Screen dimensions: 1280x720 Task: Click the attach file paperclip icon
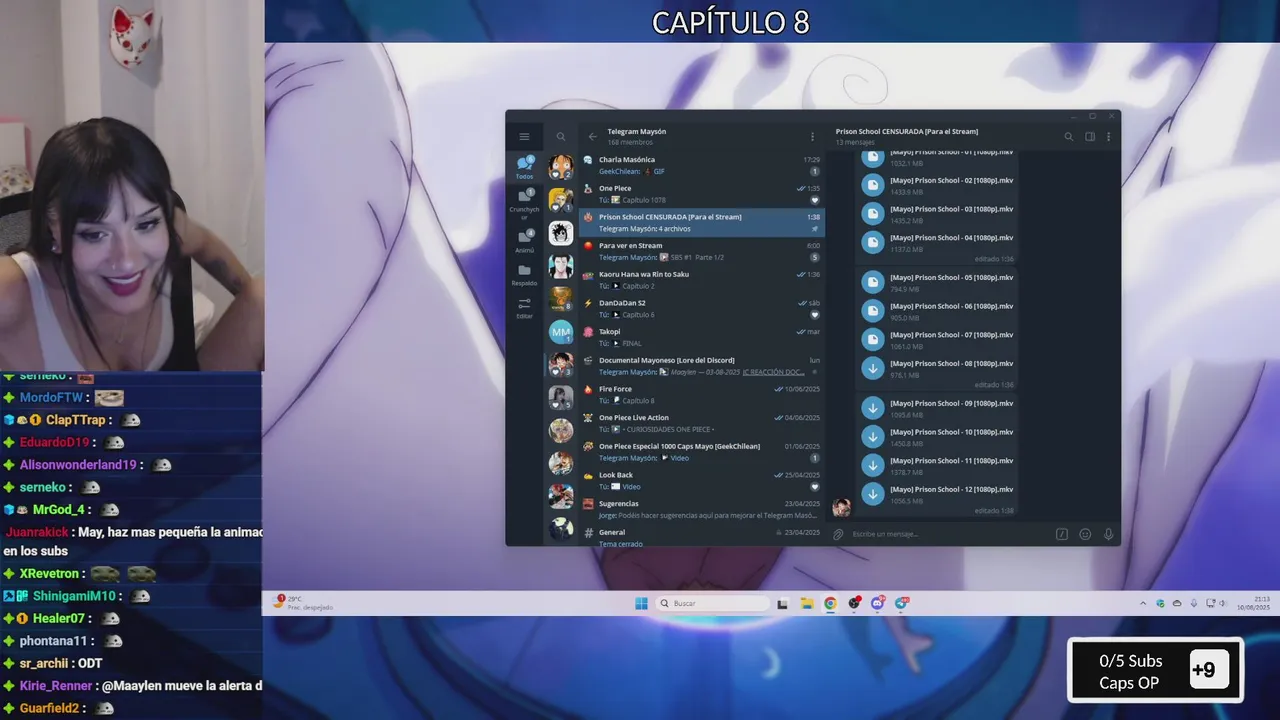point(839,534)
